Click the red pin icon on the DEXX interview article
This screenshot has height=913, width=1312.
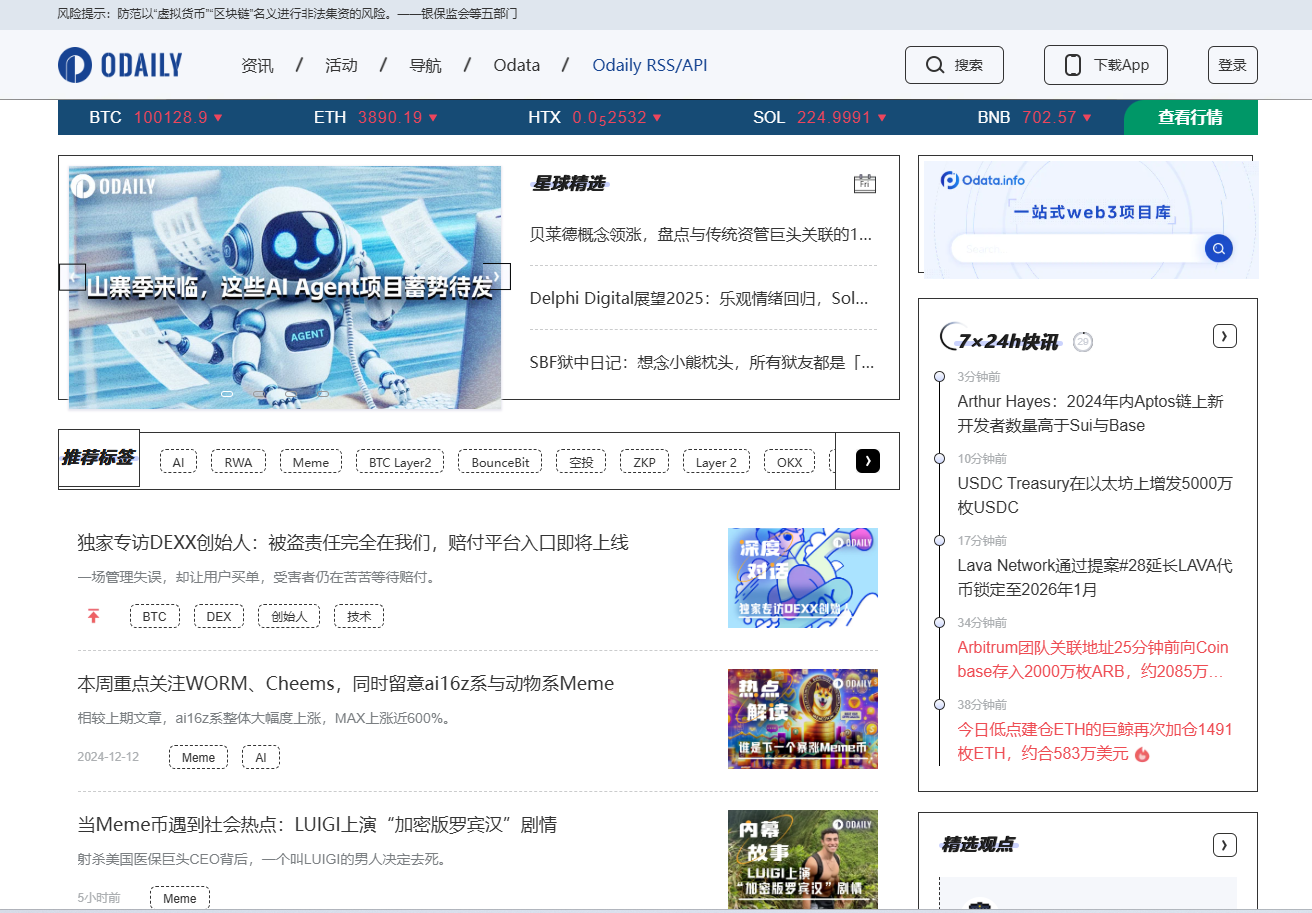(93, 617)
